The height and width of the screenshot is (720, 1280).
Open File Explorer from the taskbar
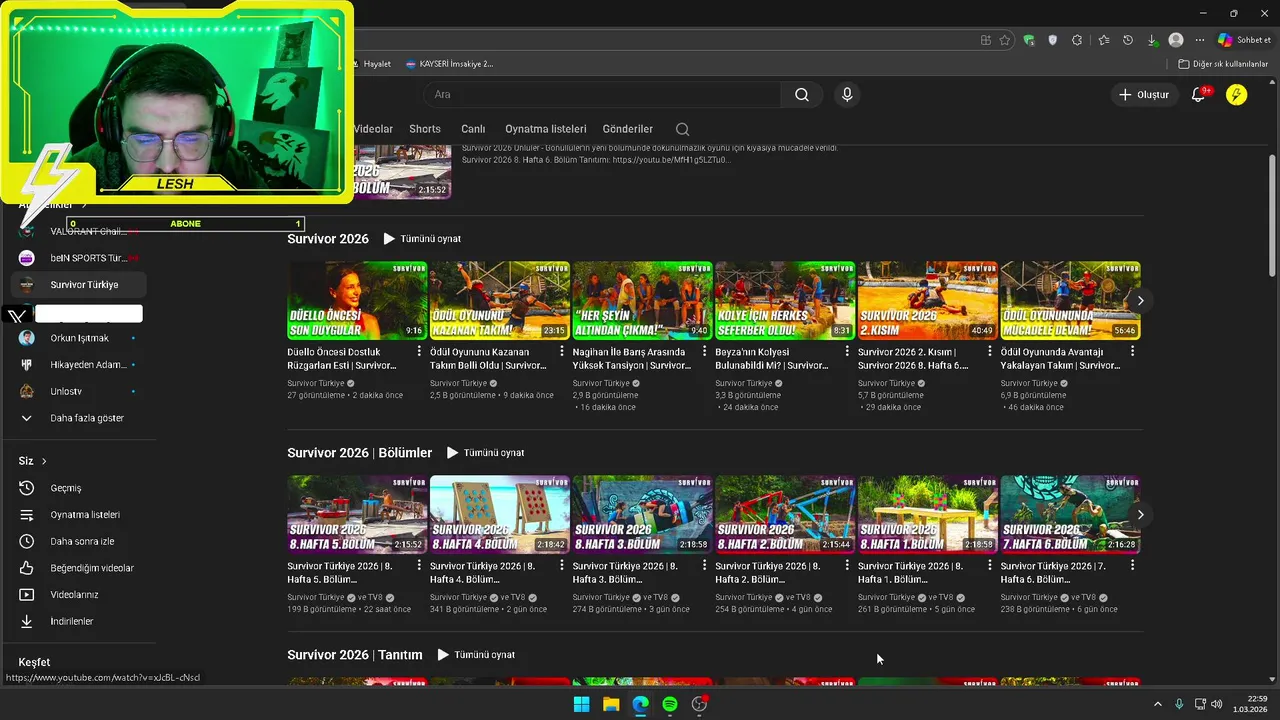[611, 704]
